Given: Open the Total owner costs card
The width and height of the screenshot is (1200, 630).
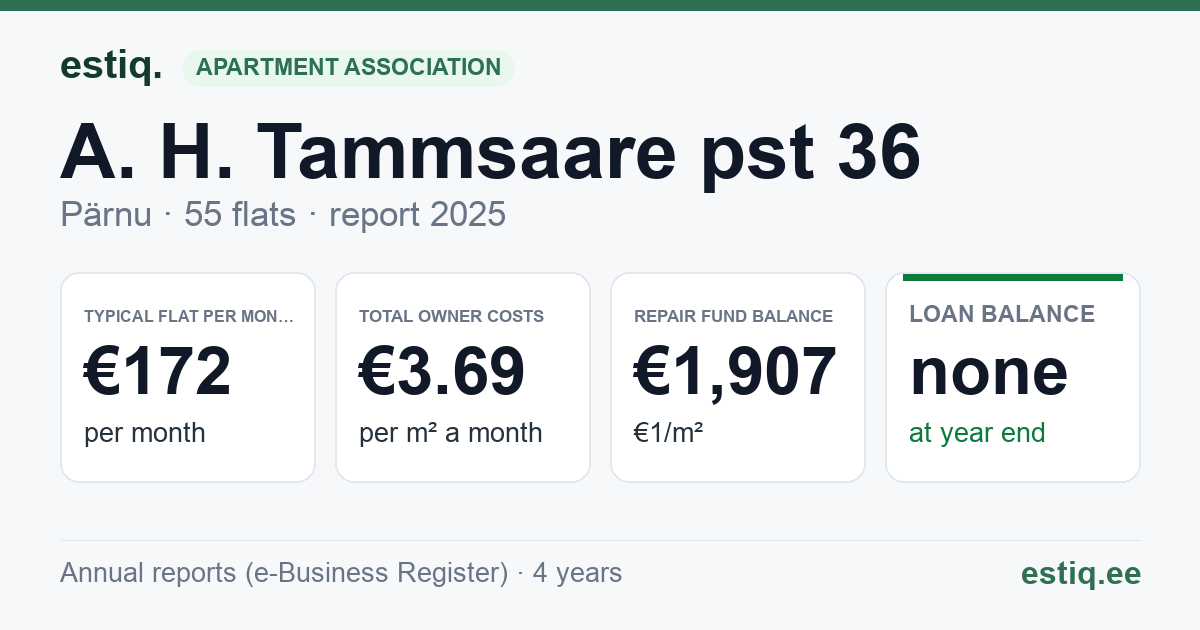Looking at the screenshot, I should [x=463, y=377].
